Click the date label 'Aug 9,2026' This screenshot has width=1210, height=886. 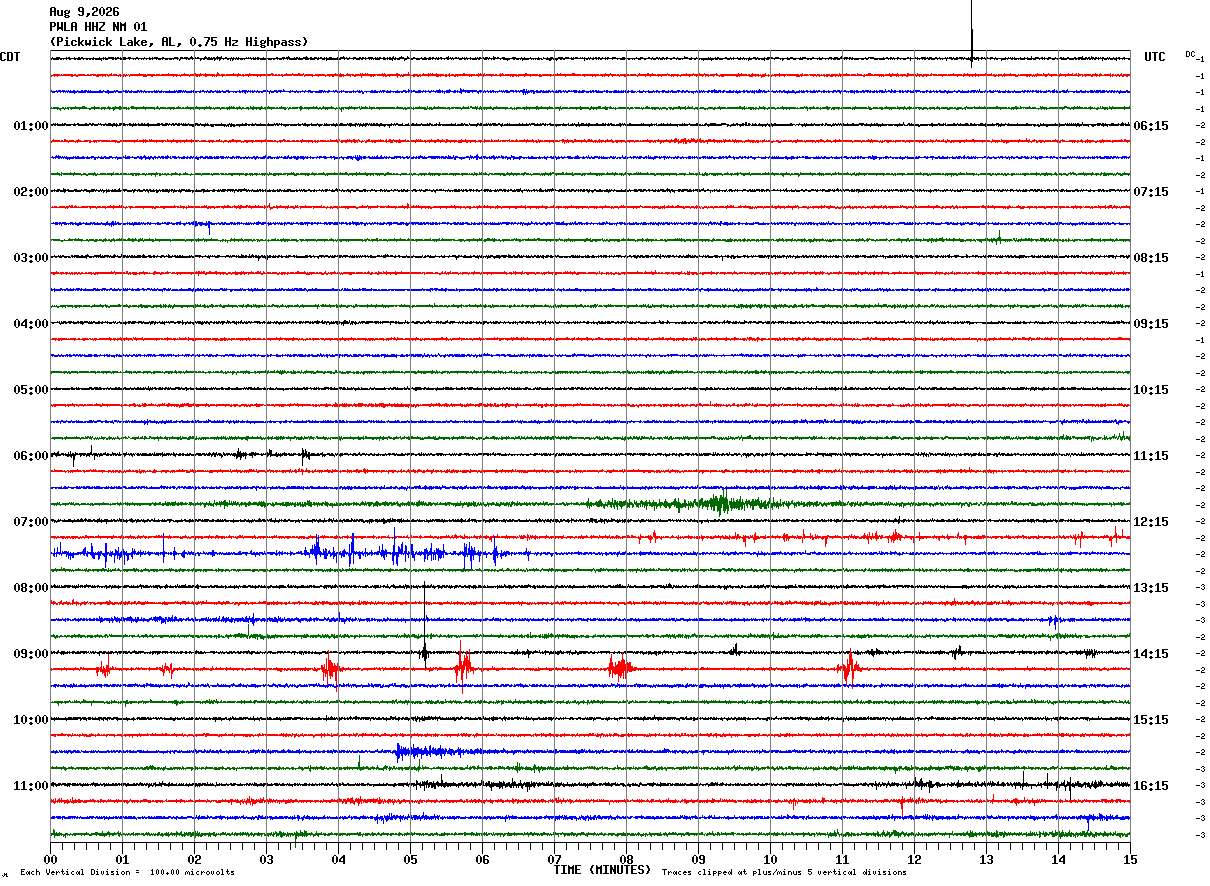point(84,11)
